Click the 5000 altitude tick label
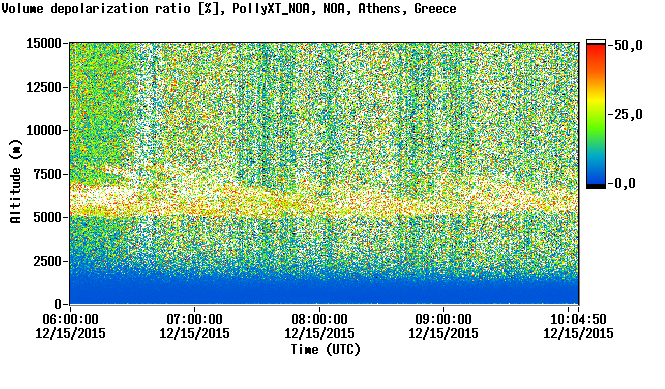The width and height of the screenshot is (665, 389). [48, 217]
